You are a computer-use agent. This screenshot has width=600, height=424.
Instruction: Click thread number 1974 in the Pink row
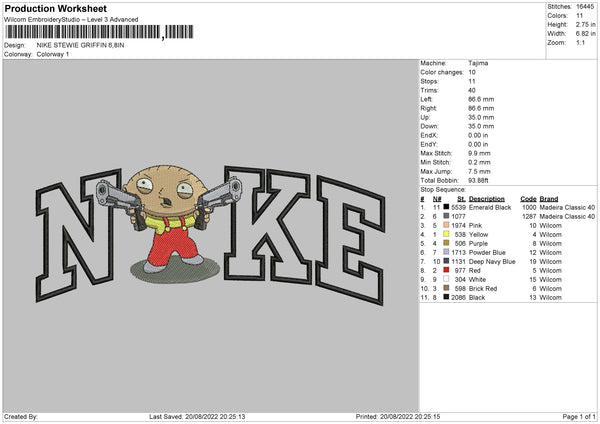(x=458, y=225)
